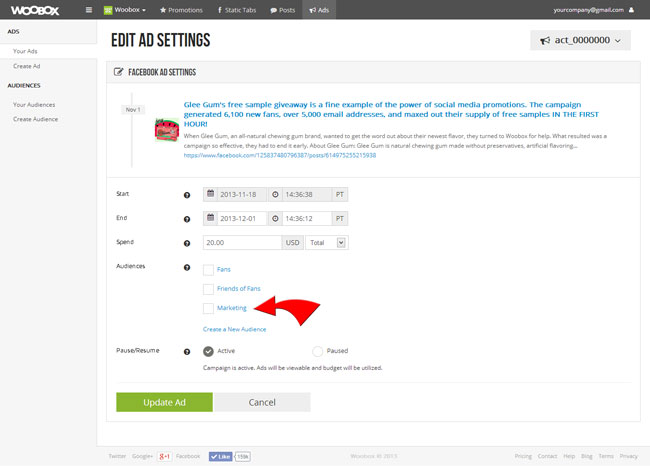The width and height of the screenshot is (650, 466).
Task: Open the Privacy footer link
Action: [628, 456]
